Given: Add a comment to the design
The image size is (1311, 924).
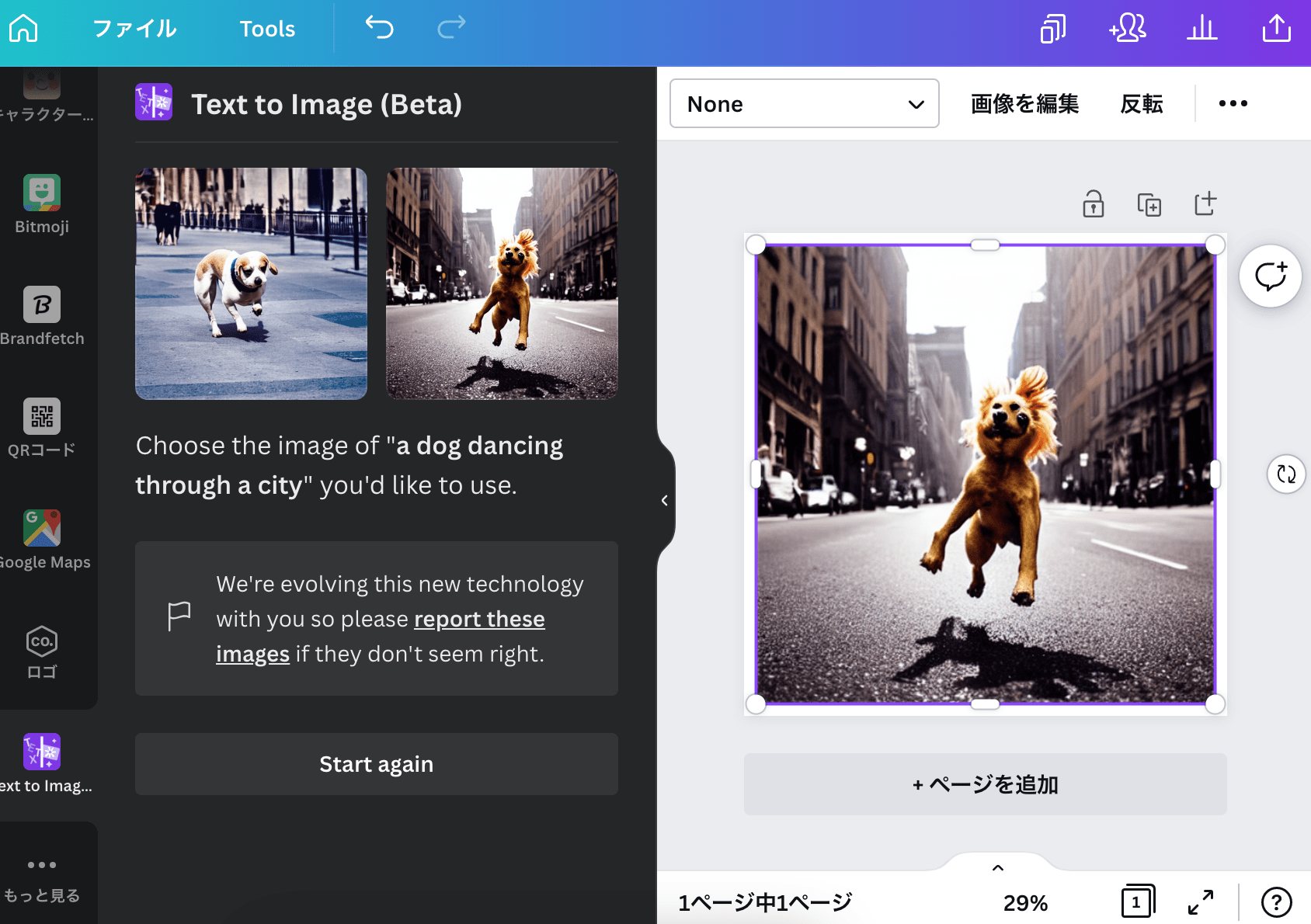Looking at the screenshot, I should [x=1271, y=276].
